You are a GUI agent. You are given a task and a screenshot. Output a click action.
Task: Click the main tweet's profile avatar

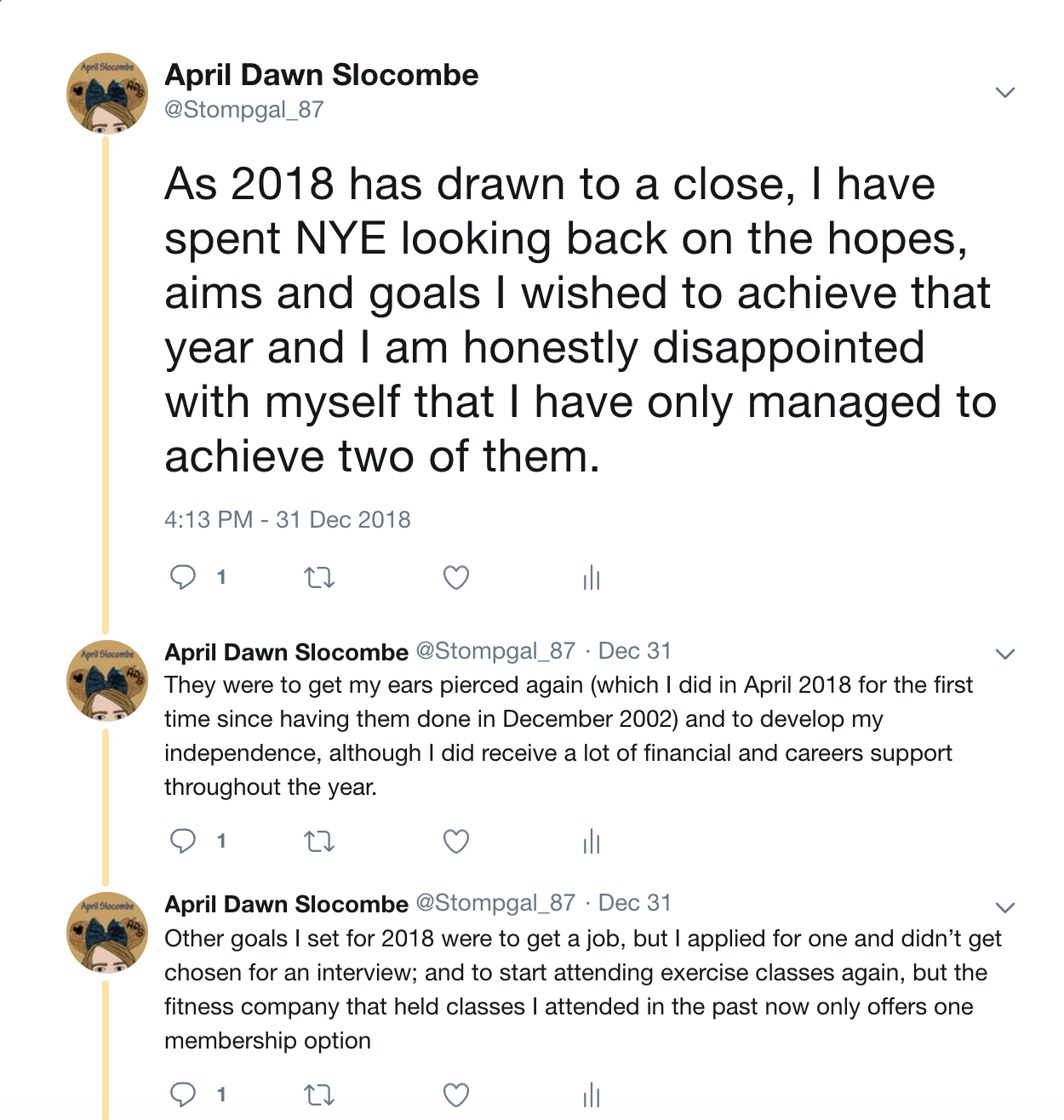click(107, 94)
